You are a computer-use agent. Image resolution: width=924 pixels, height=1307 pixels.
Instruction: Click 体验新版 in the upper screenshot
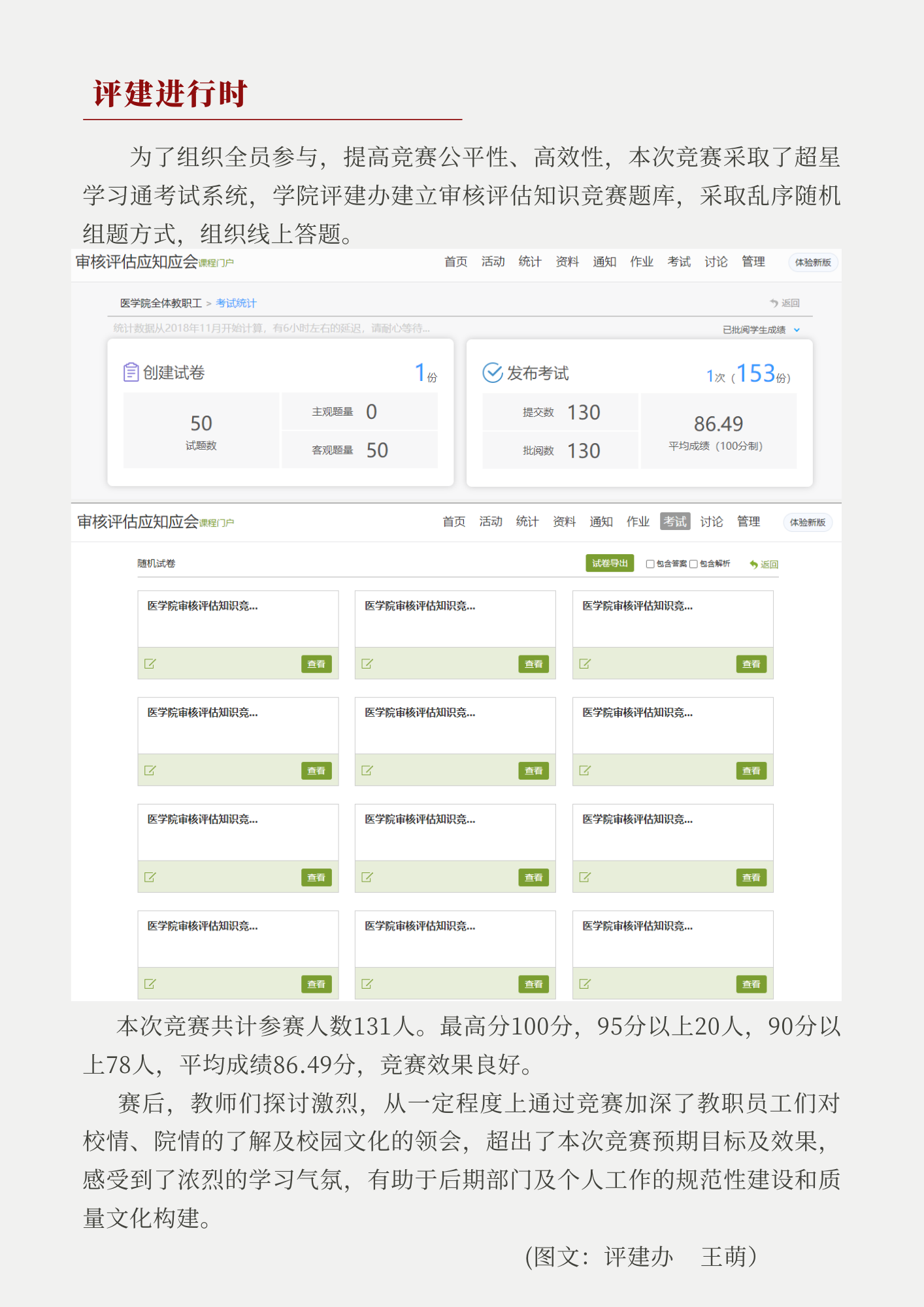pyautogui.click(x=813, y=263)
